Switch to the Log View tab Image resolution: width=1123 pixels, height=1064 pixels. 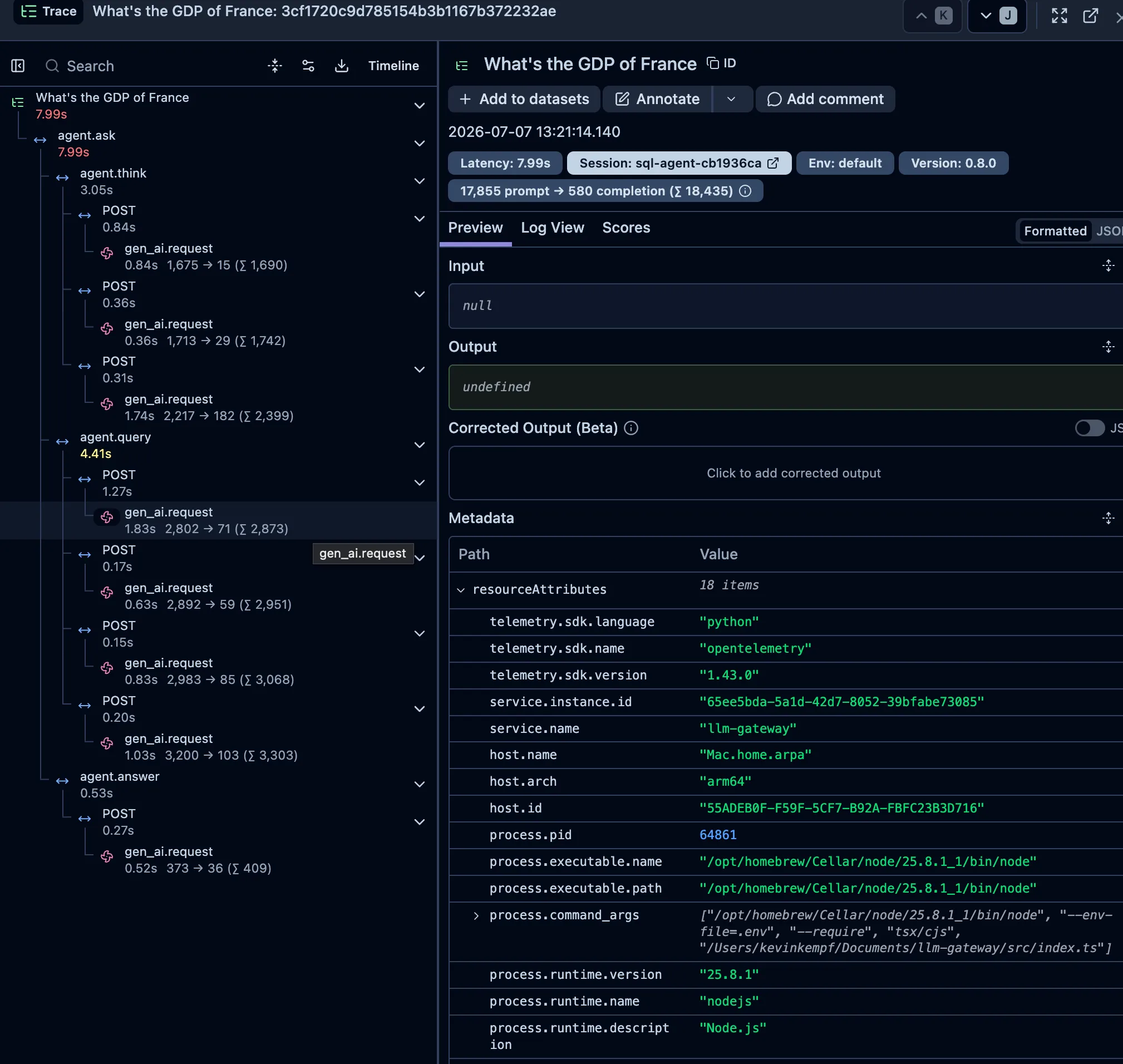tap(553, 228)
